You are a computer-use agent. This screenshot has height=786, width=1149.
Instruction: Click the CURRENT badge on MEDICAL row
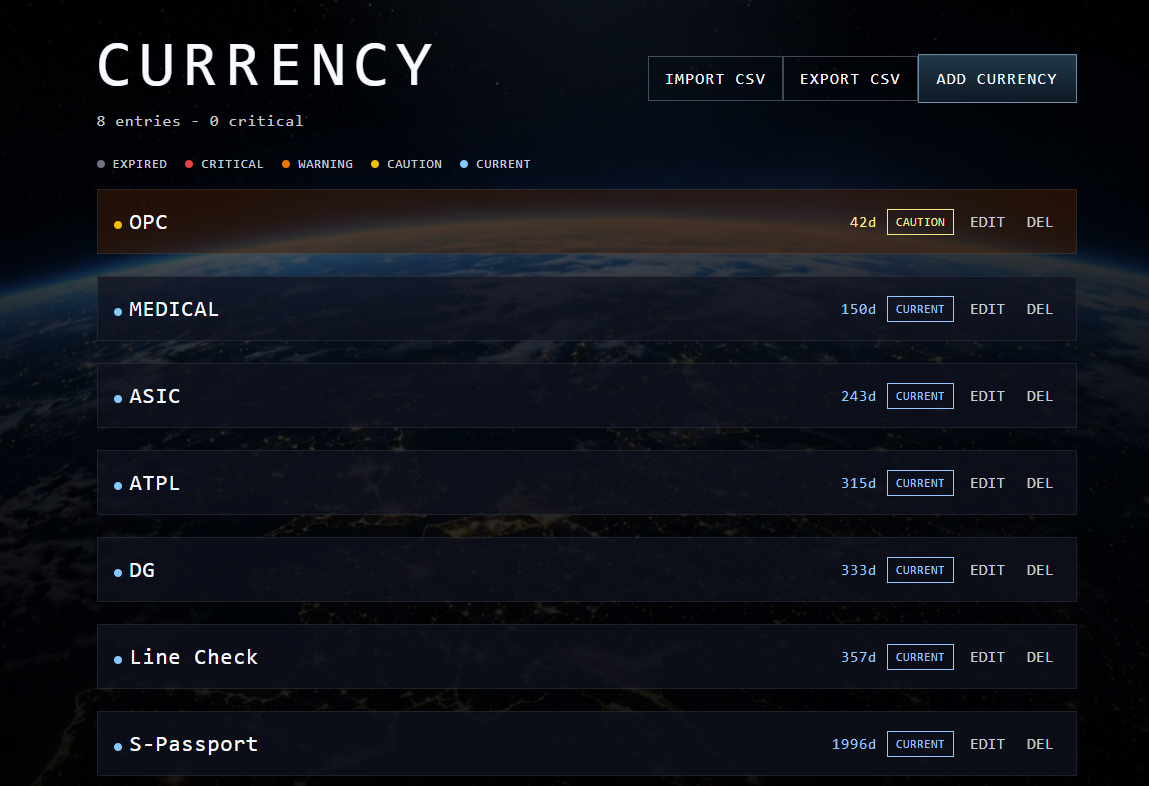pos(920,309)
